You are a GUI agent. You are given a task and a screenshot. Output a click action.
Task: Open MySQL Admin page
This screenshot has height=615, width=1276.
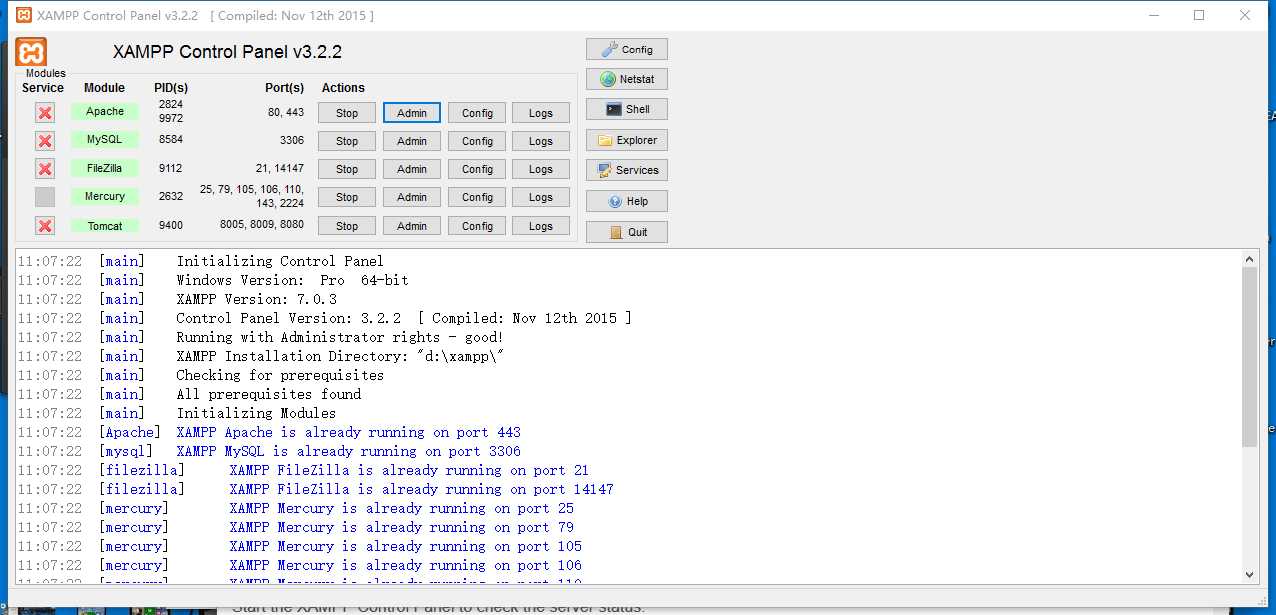[x=412, y=141]
